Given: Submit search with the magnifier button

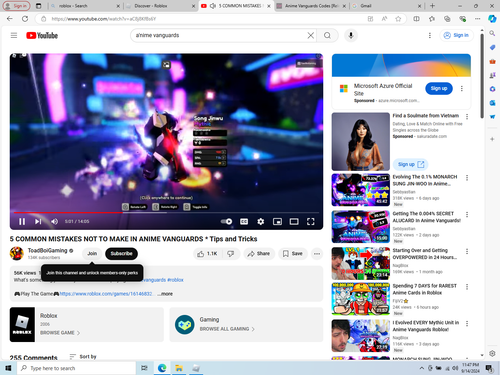Looking at the screenshot, I should click(327, 35).
